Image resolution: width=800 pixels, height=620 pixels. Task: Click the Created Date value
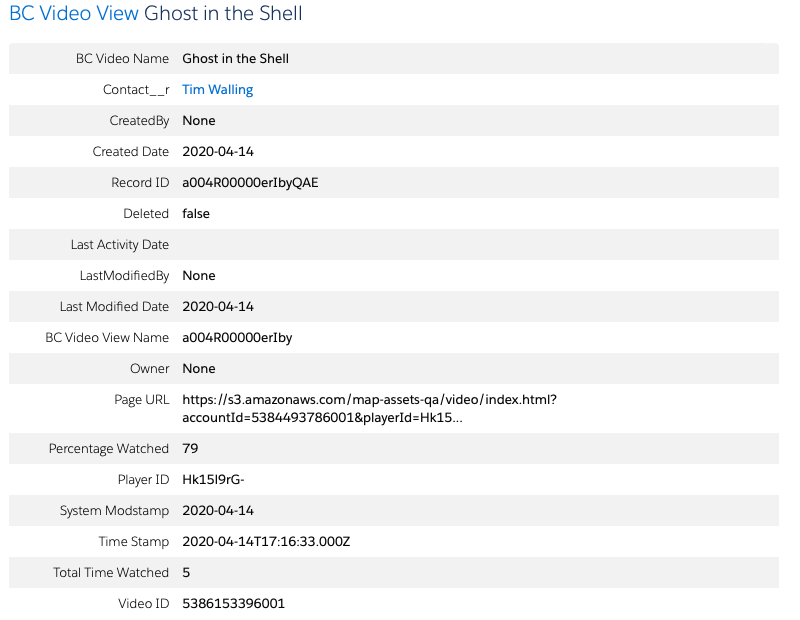(218, 152)
